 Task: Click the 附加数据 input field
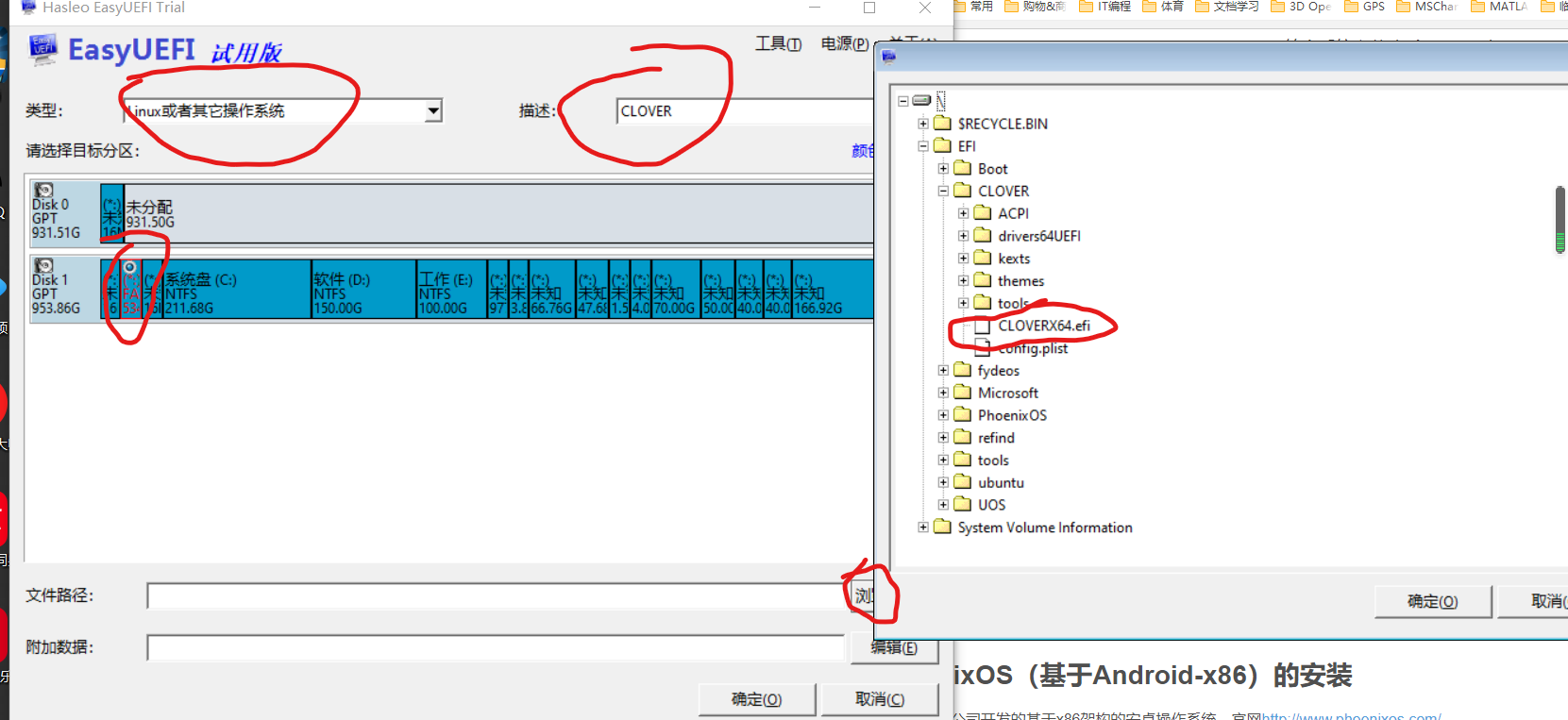496,647
